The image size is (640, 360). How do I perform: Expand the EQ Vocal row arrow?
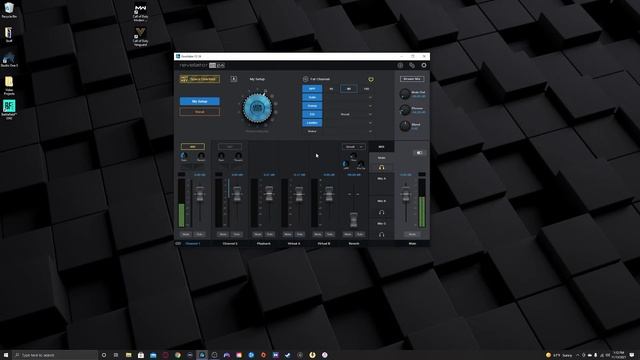370,114
